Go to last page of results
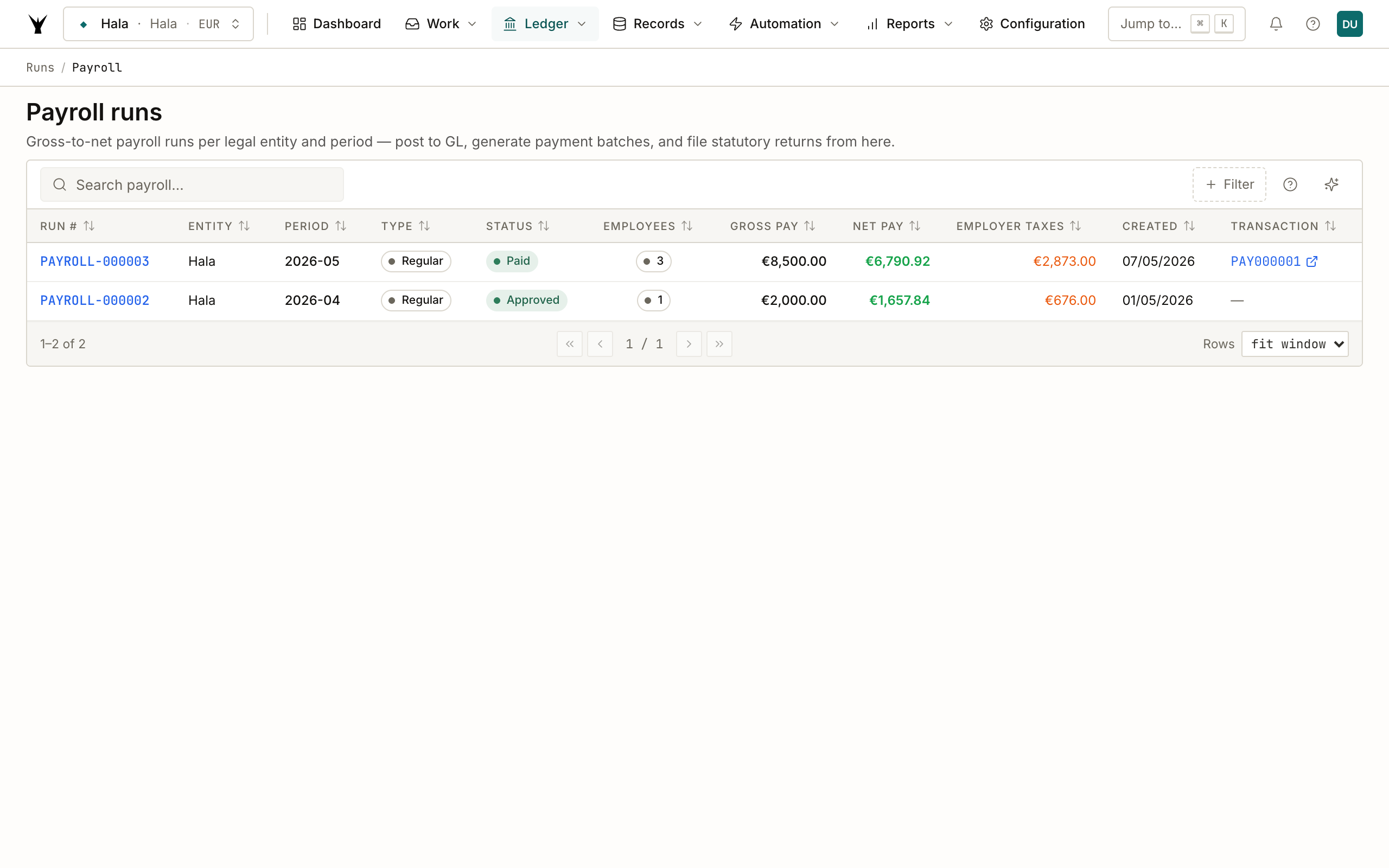 (719, 344)
